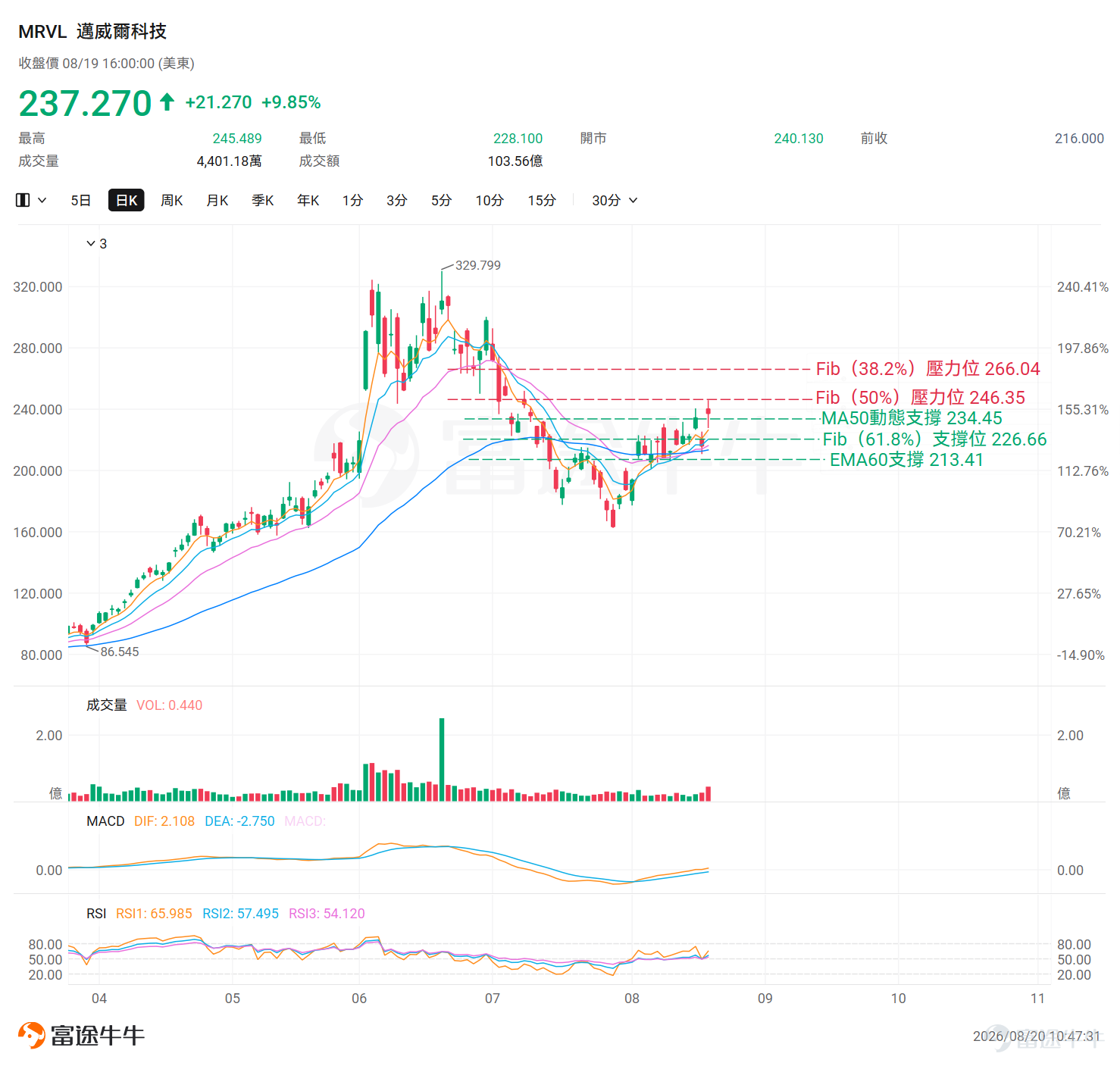Screen dimensions: 1120x1066
Task: Click the 富途牛牛 logo icon at bottom
Action: tap(32, 1035)
